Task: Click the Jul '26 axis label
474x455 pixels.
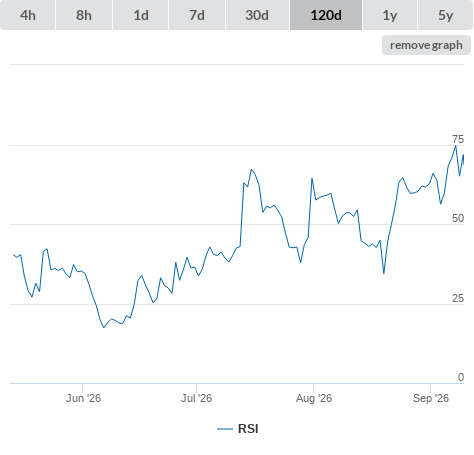Action: click(196, 398)
